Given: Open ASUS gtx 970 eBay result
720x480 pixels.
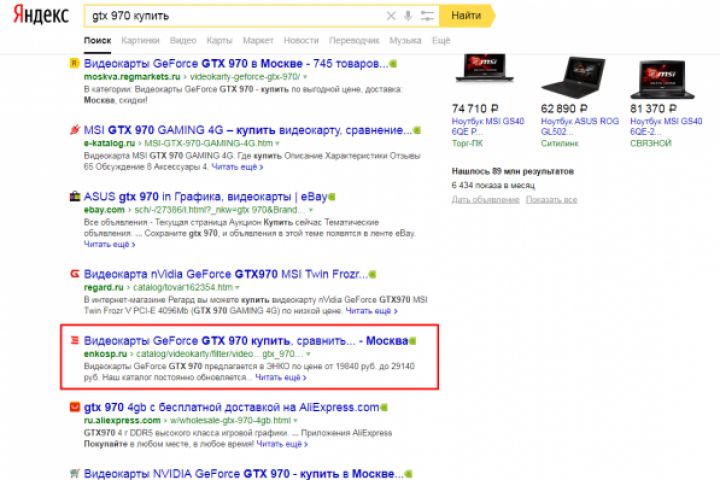Looking at the screenshot, I should [x=205, y=197].
